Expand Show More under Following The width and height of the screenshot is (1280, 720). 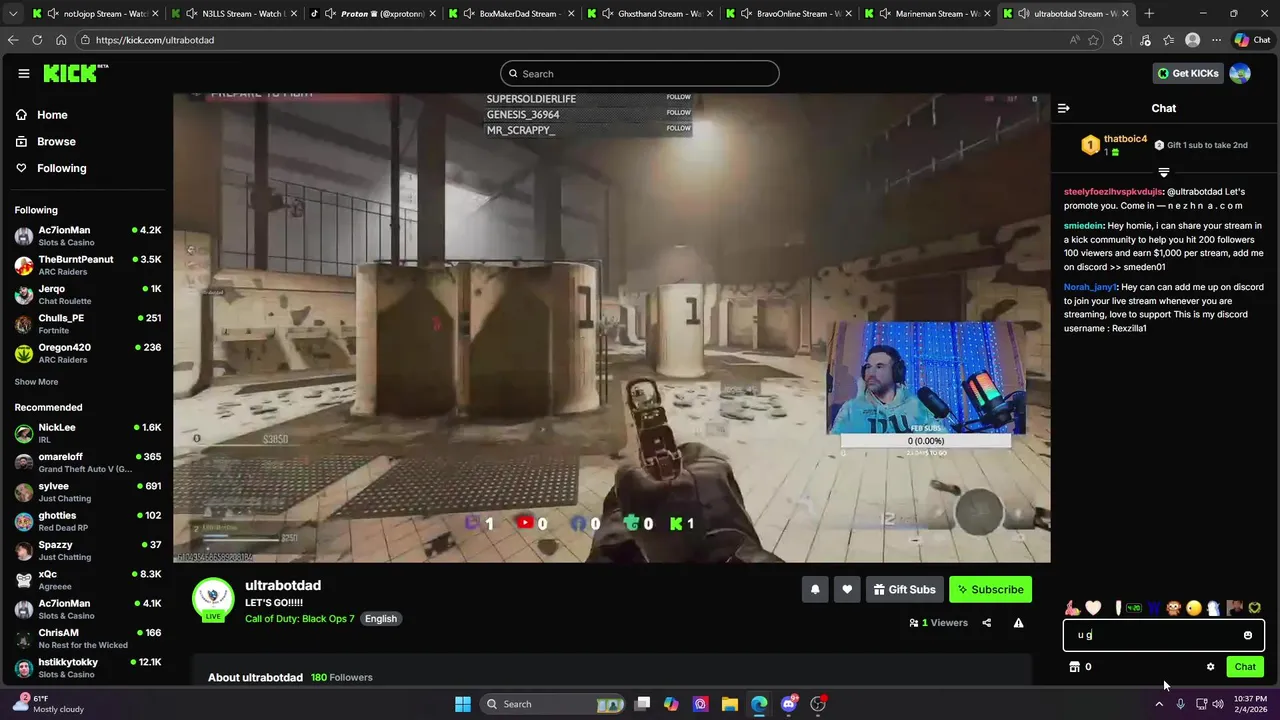click(36, 382)
